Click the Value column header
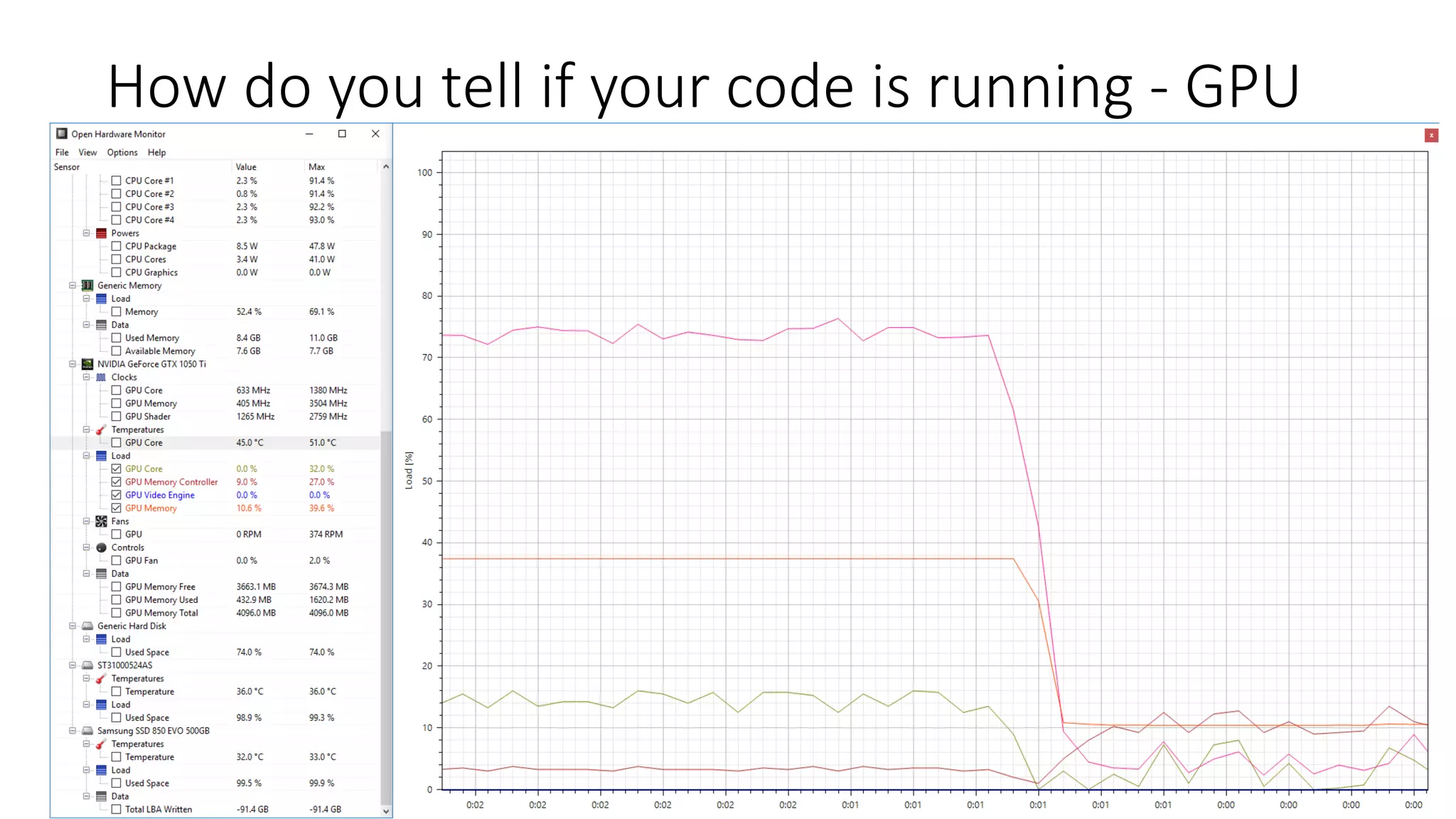 [x=269, y=167]
